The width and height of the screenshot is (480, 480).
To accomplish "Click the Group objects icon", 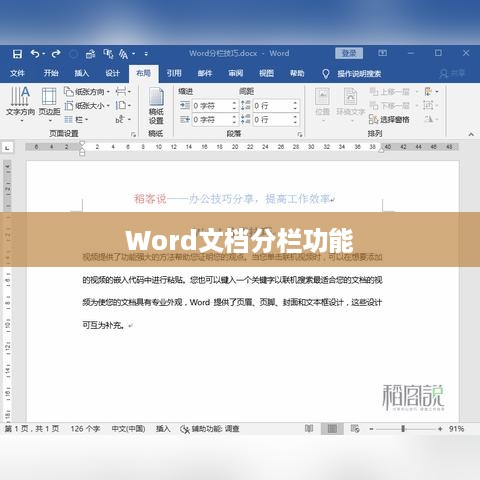I will (428, 106).
